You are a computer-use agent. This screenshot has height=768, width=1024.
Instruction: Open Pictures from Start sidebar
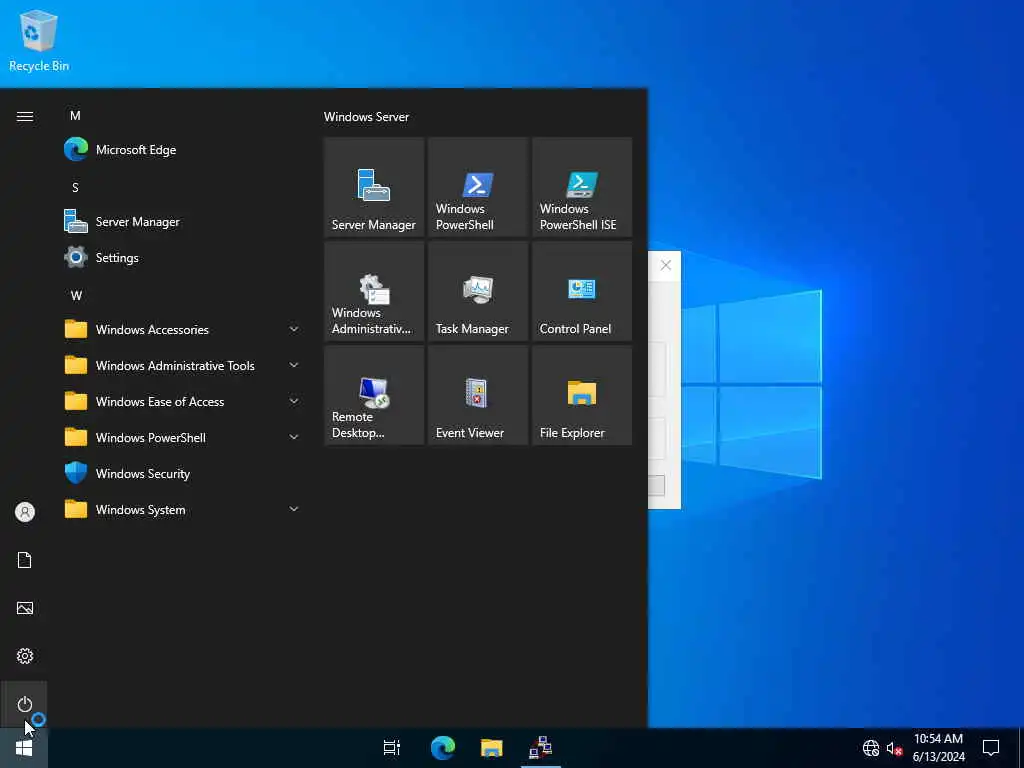tap(24, 608)
